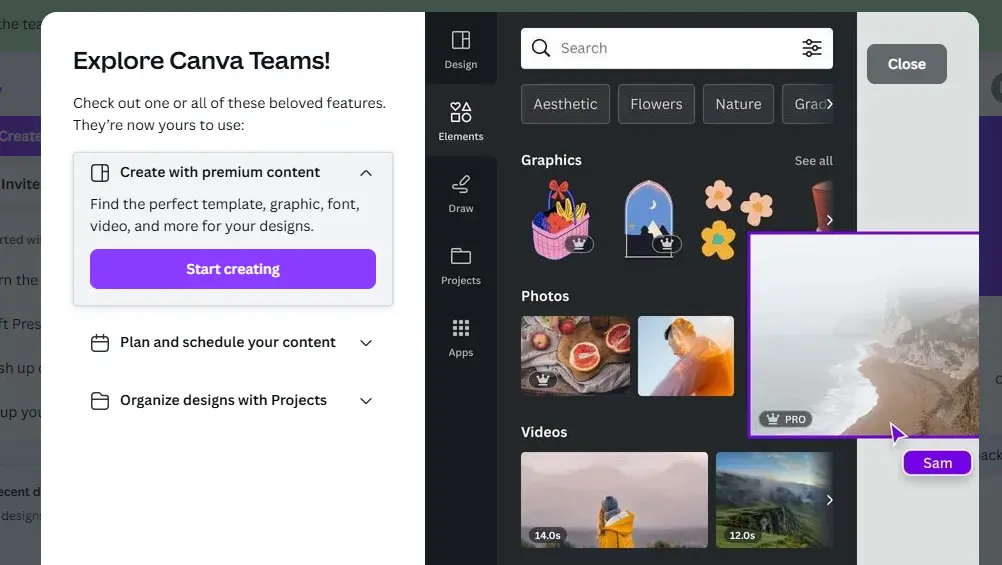Viewport: 1002px width, 565px height.
Task: Open search filter settings icon
Action: coord(812,48)
